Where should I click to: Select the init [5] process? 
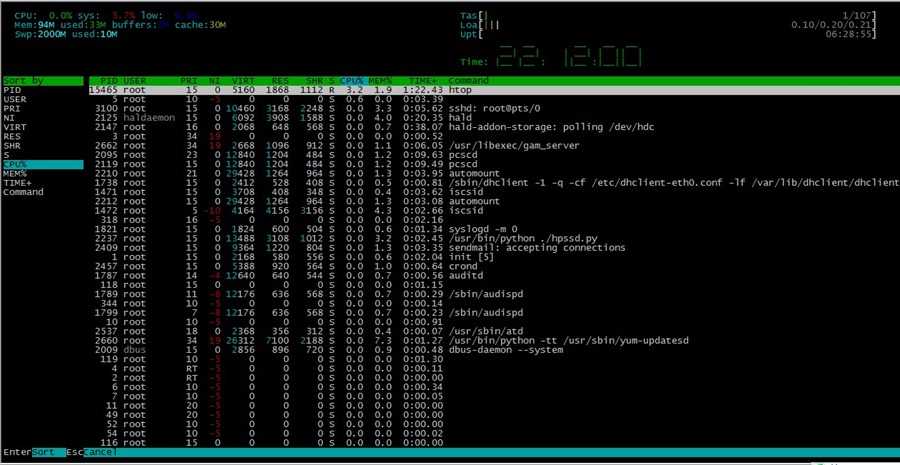(x=494, y=257)
